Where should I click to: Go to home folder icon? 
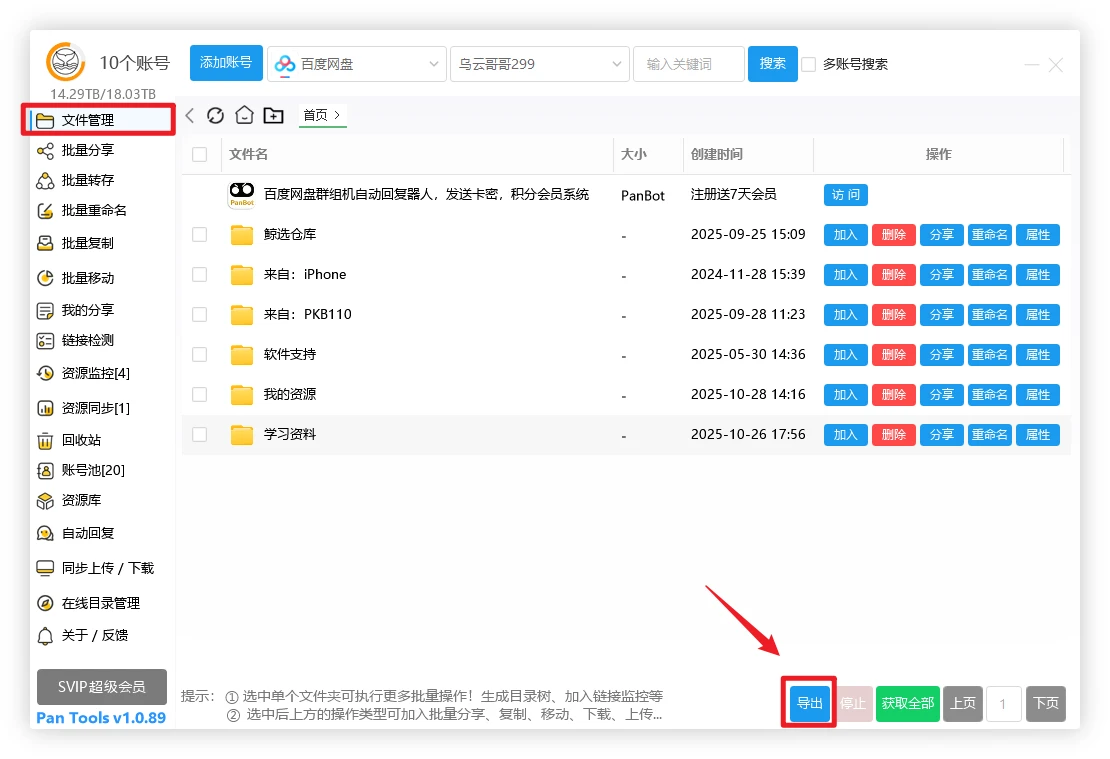pos(244,115)
